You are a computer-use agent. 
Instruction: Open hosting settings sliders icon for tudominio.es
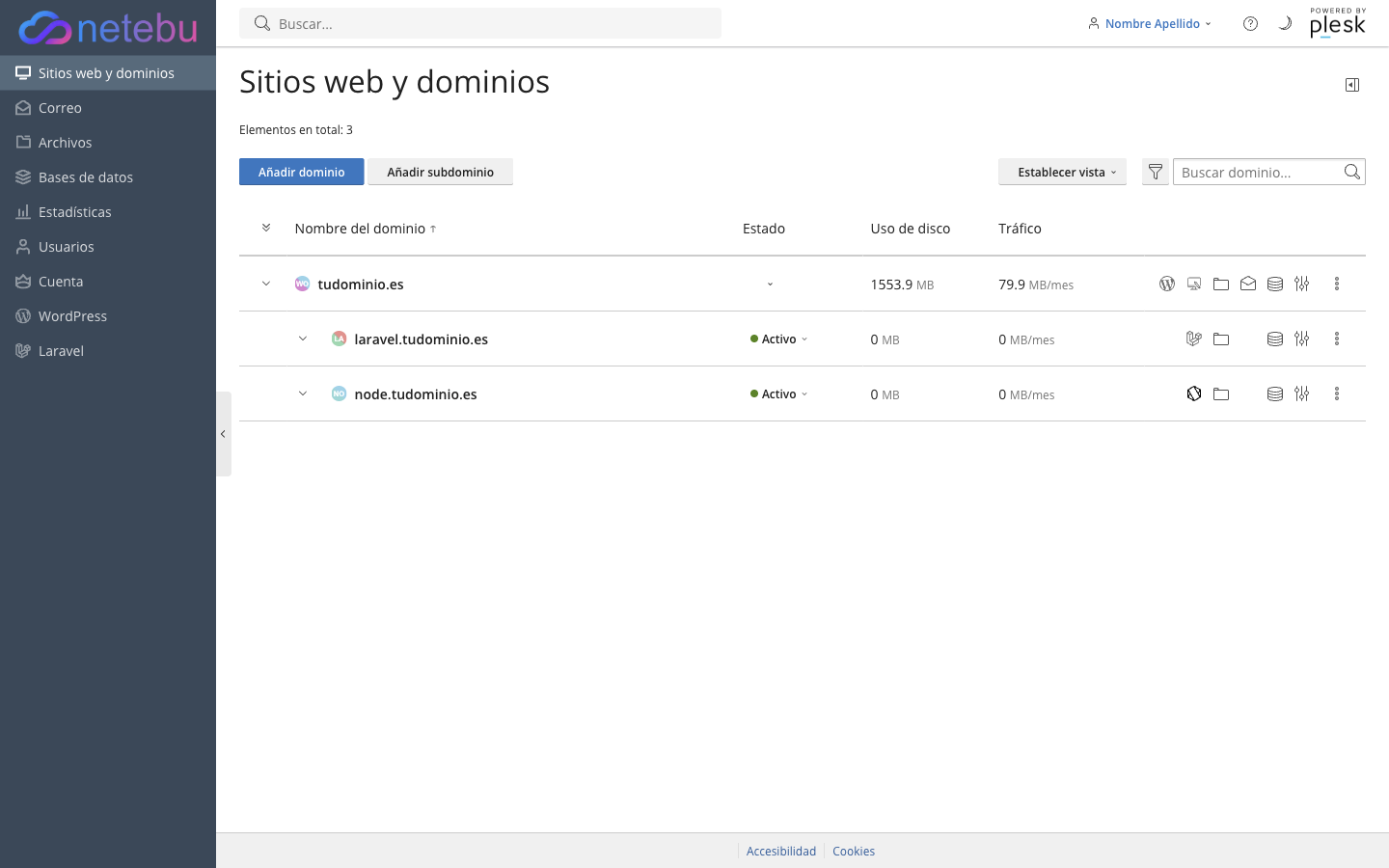(1302, 284)
